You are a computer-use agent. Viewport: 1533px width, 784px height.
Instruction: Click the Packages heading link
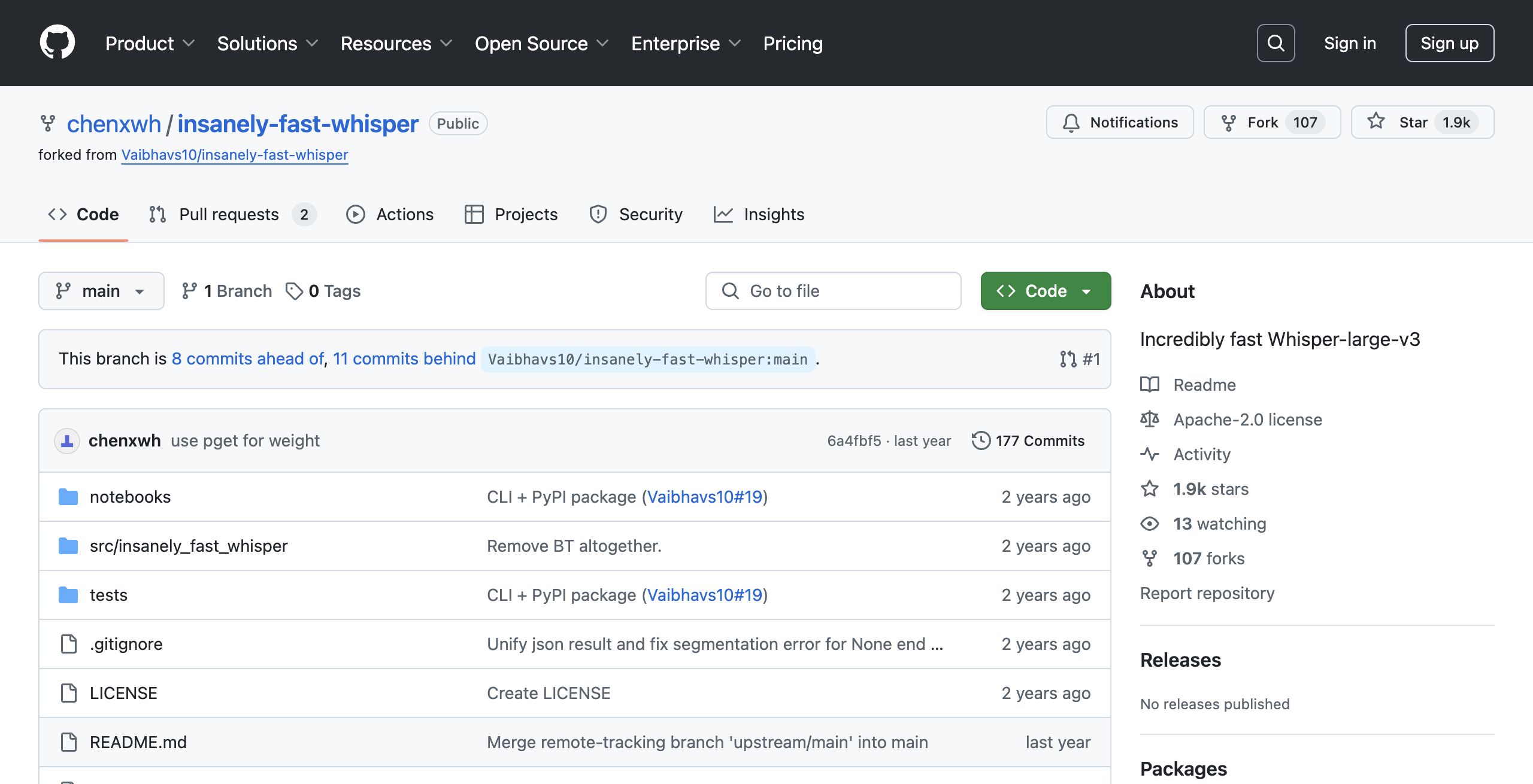click(1183, 769)
